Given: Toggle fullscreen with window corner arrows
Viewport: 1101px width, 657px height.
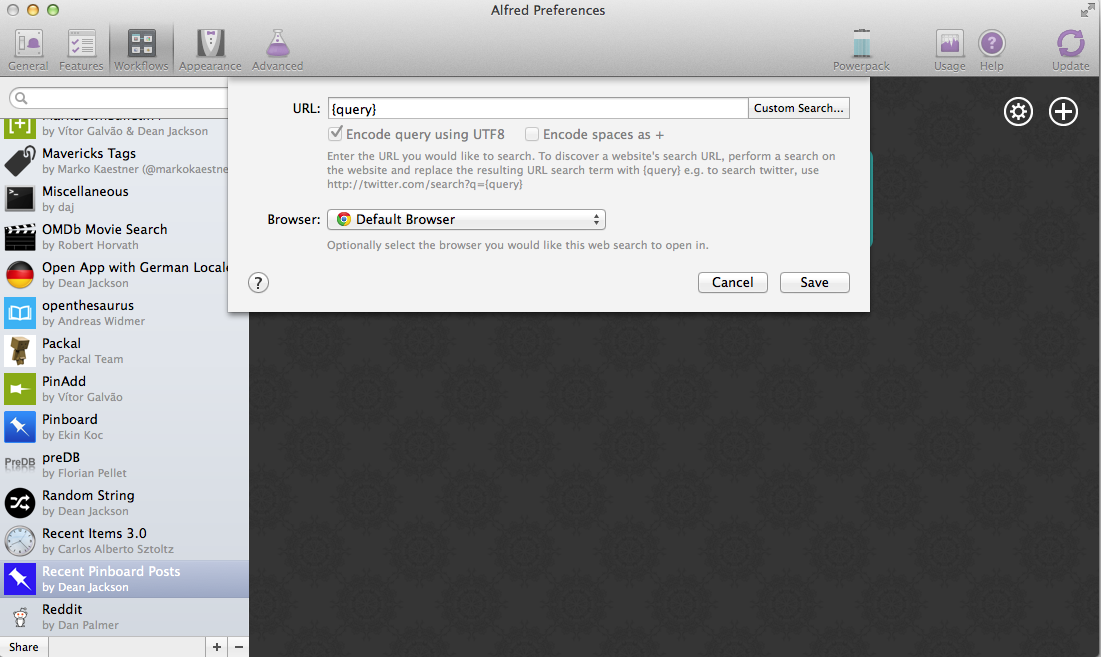Looking at the screenshot, I should pos(1087,10).
